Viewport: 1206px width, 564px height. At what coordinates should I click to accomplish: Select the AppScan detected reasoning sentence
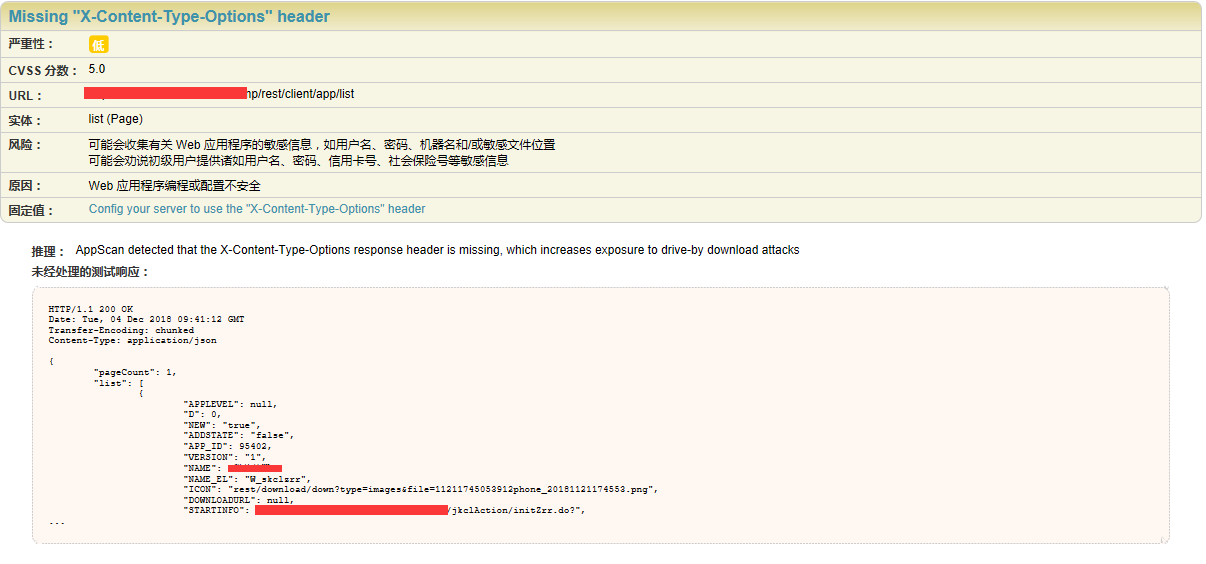tap(438, 250)
